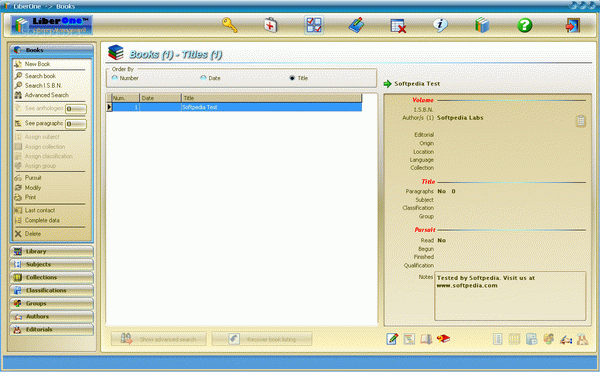Click the colored groups icon at the bottom right
600x372 pixels.
(549, 339)
